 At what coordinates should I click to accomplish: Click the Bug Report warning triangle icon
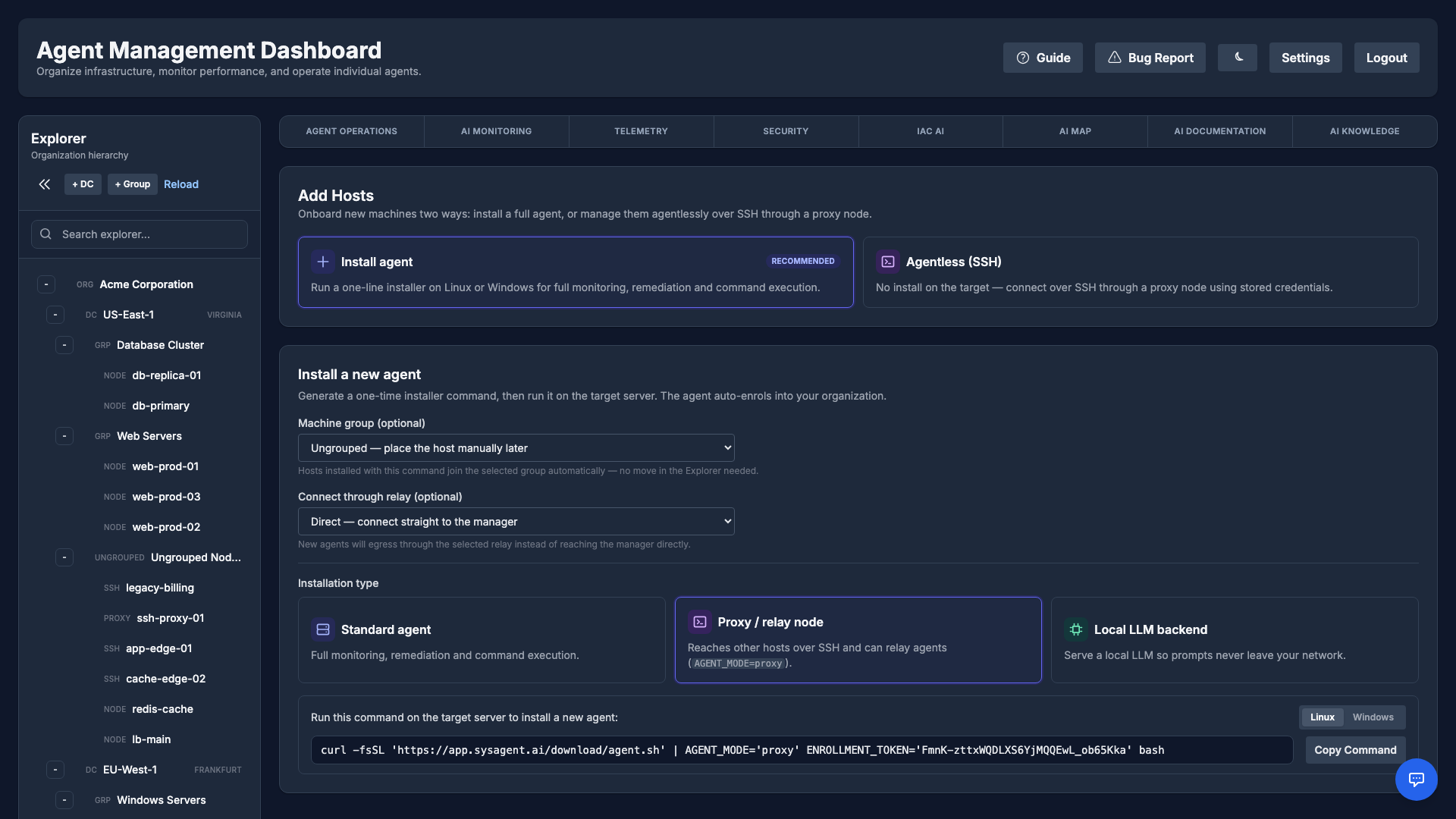(1115, 58)
